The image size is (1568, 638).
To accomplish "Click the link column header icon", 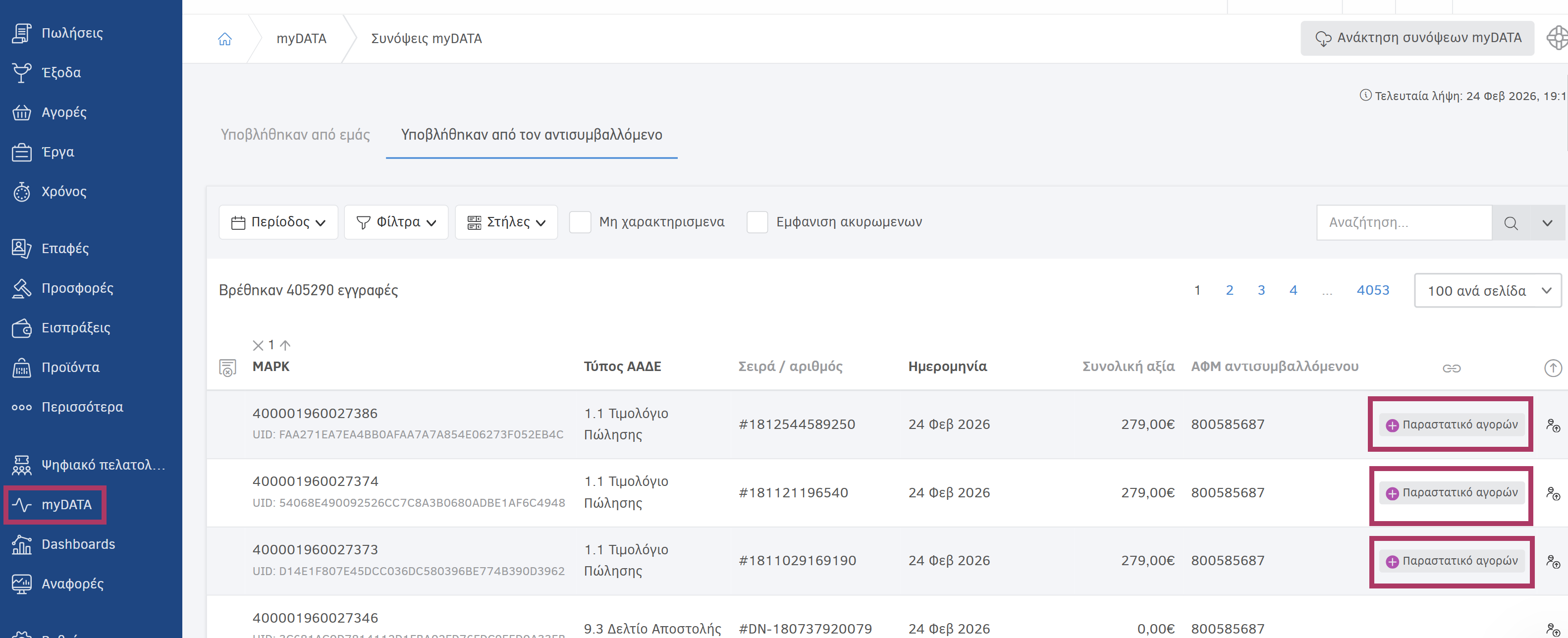I will (x=1452, y=368).
